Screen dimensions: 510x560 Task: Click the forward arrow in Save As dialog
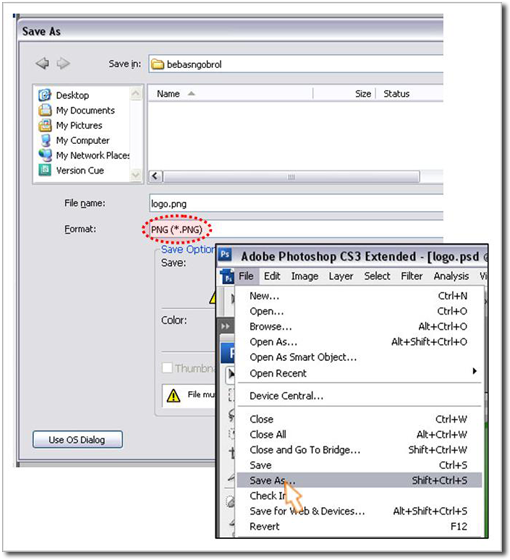pos(63,64)
